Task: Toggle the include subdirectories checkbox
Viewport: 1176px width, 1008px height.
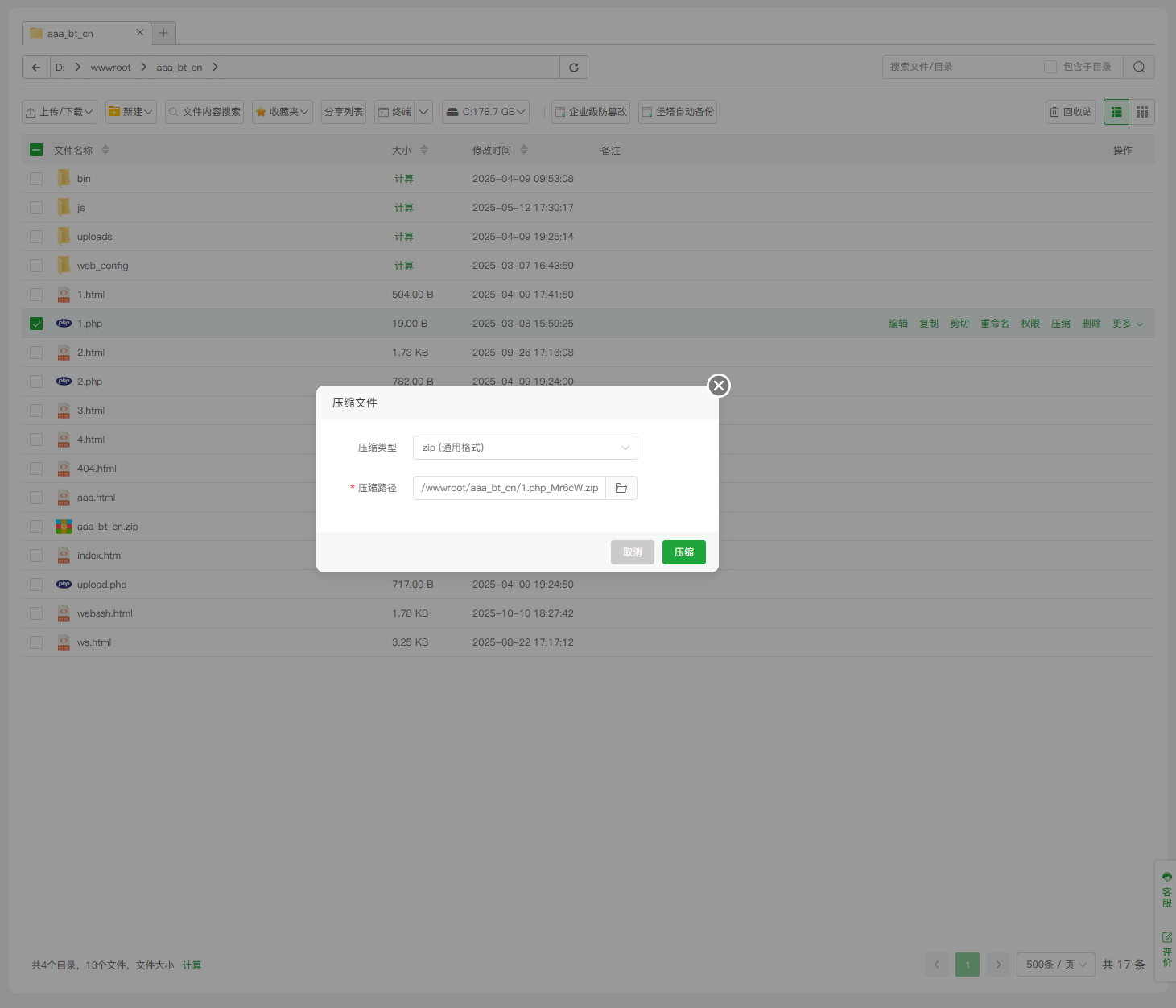Action: click(1050, 67)
